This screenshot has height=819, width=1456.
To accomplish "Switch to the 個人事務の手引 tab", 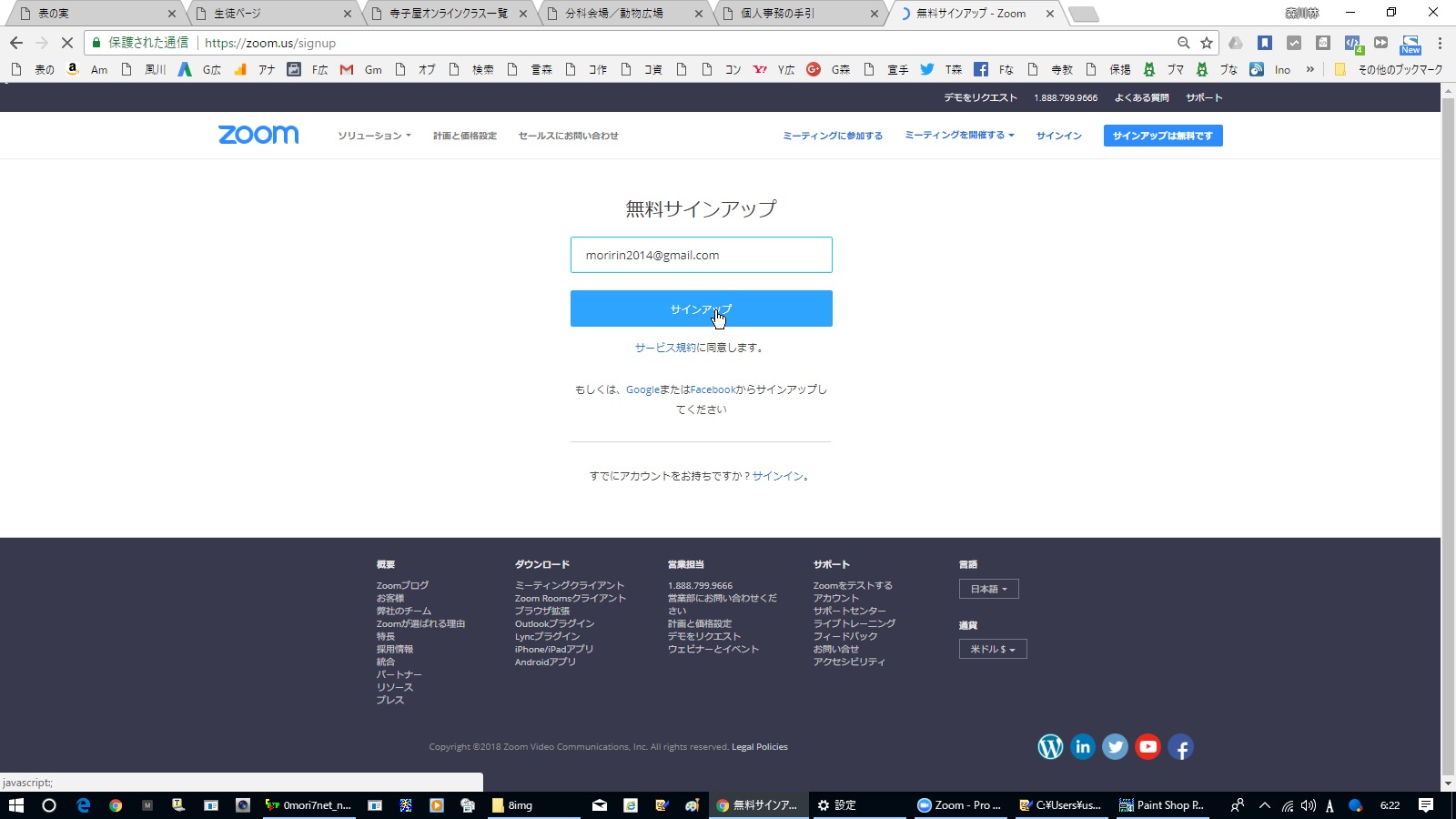I will [x=799, y=14].
